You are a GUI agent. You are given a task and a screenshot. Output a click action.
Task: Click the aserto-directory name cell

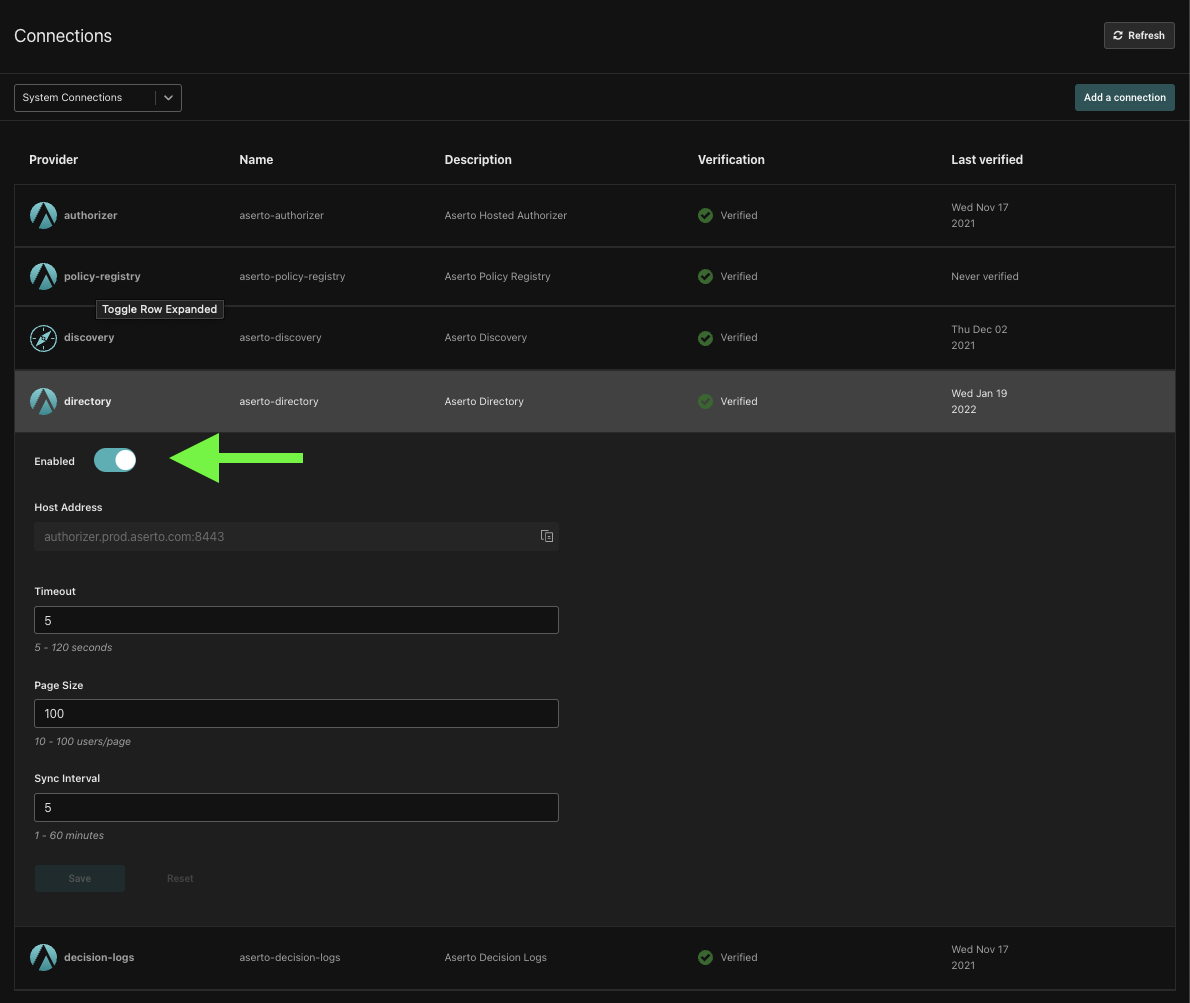[x=279, y=401]
